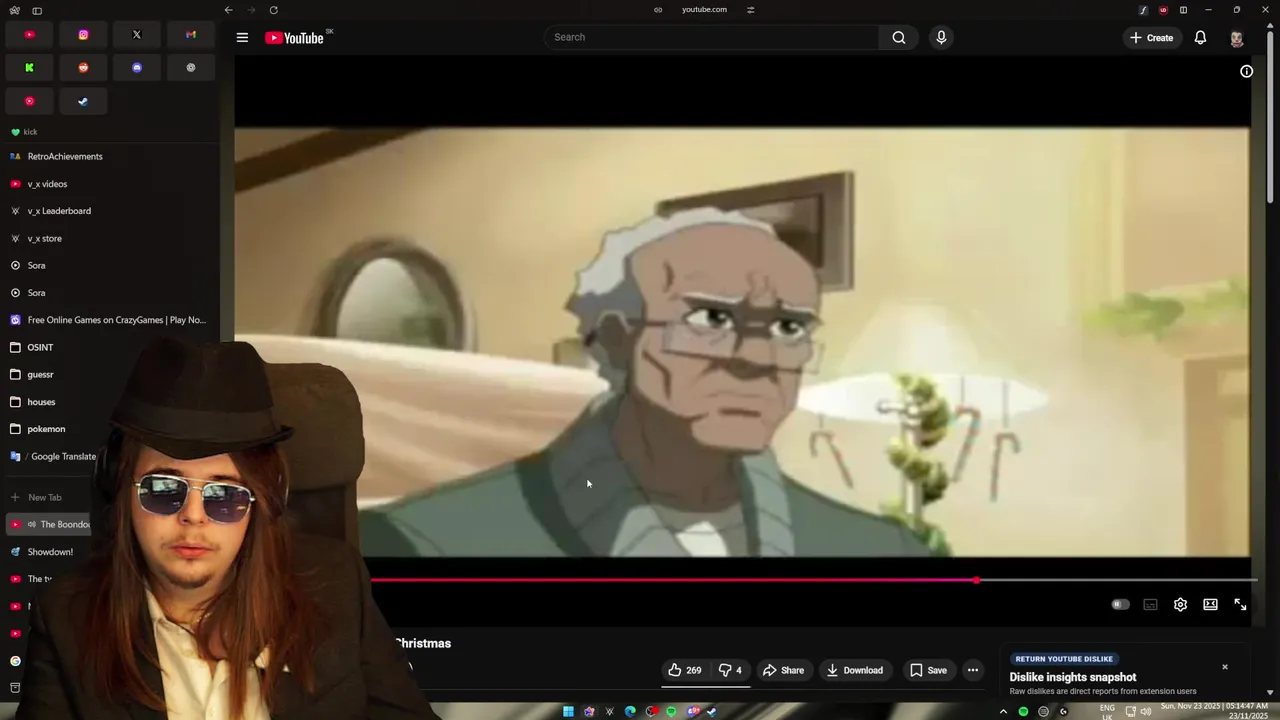This screenshot has width=1280, height=720.
Task: Copy link using address bar chain icon
Action: coord(658,10)
